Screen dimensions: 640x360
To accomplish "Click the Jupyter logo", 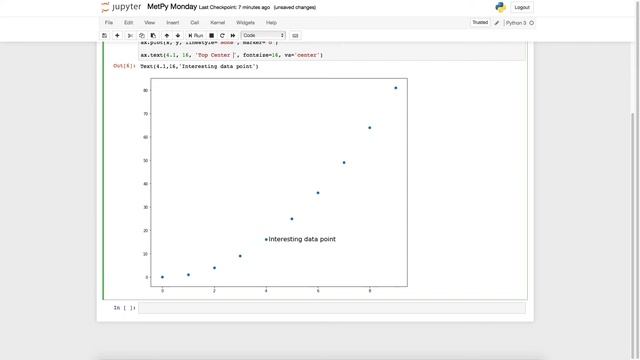I will [121, 7].
